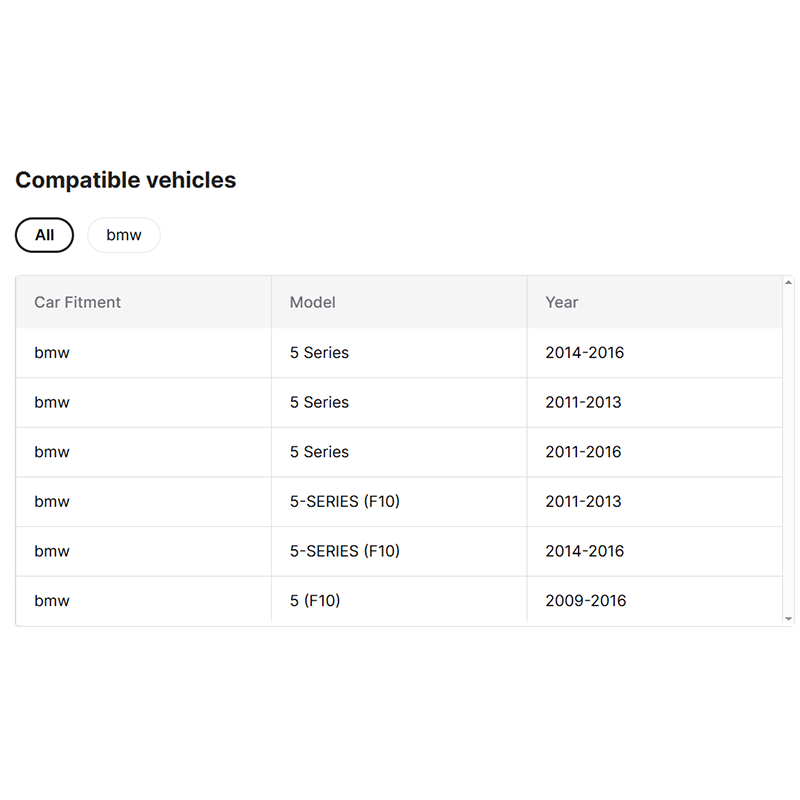Click the scroll up arrow in table
This screenshot has height=800, width=800.
coord(788,283)
